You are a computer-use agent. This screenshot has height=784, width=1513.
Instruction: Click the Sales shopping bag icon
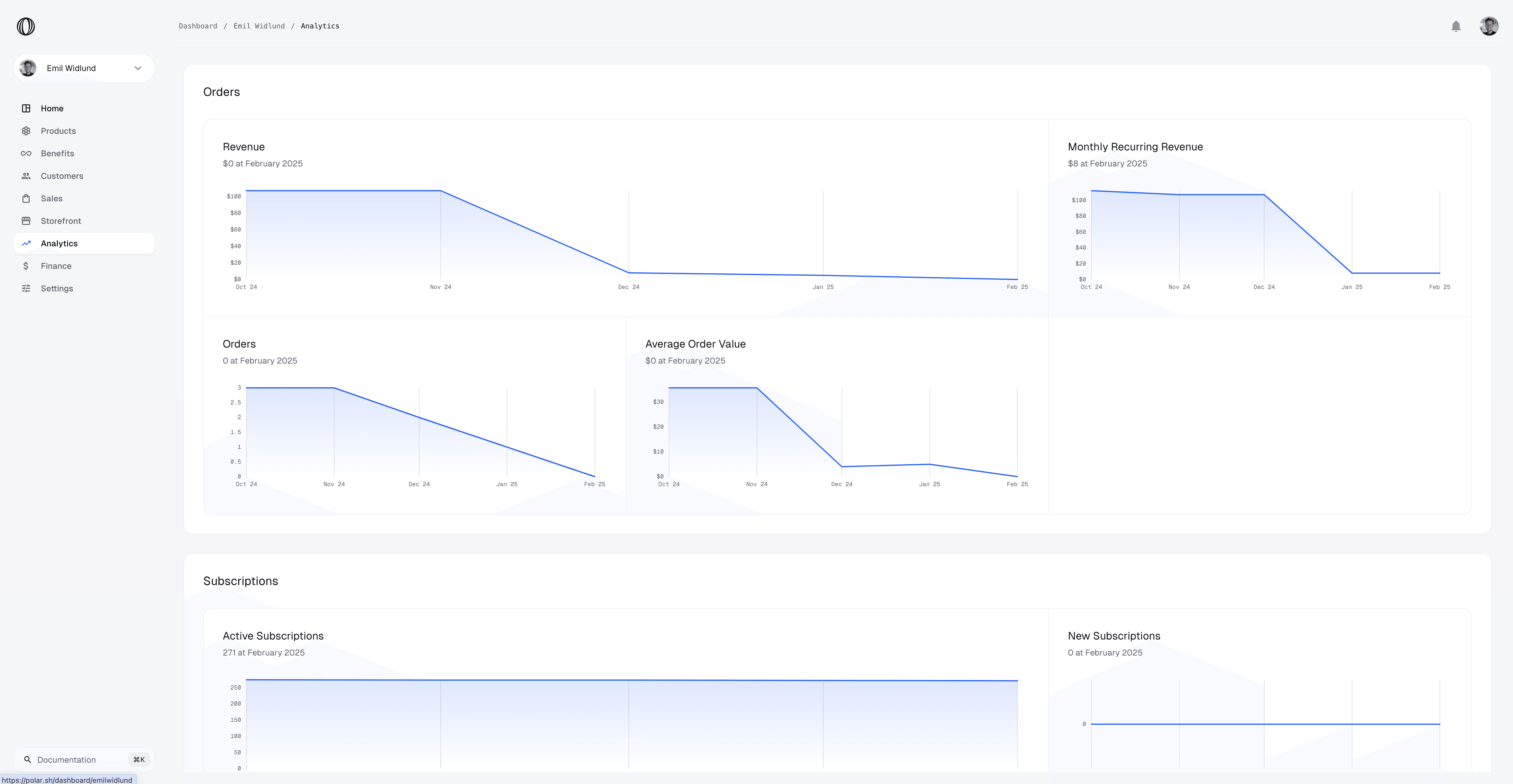pyautogui.click(x=26, y=198)
